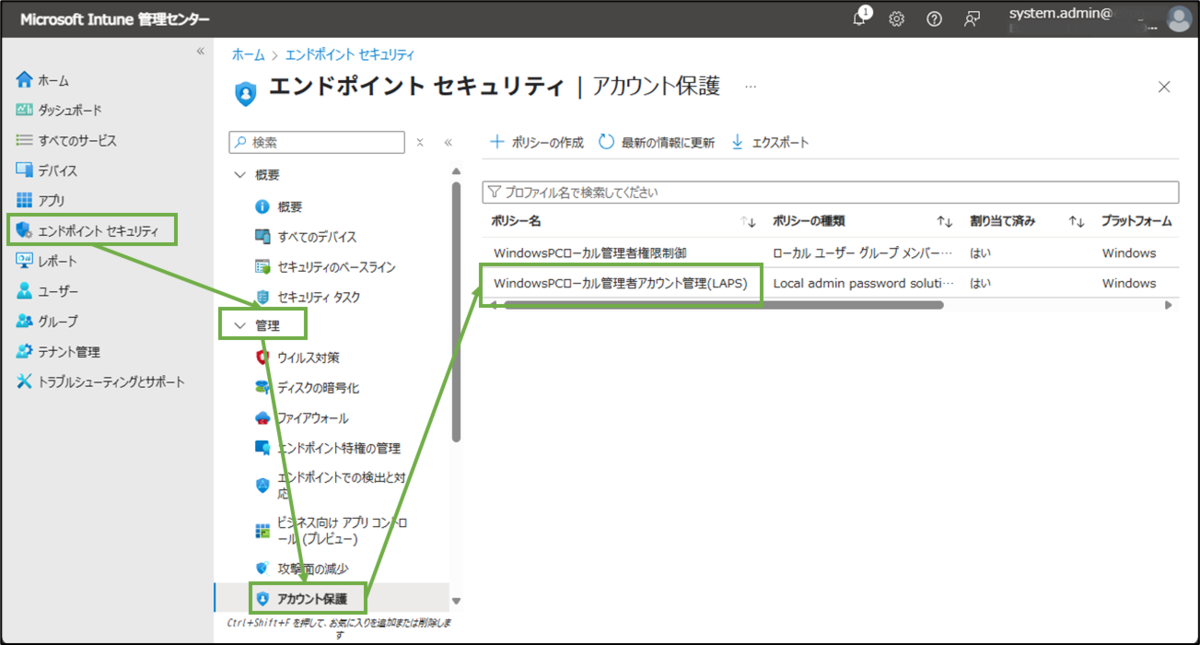
Task: Open the notifications bell icon
Action: point(861,18)
